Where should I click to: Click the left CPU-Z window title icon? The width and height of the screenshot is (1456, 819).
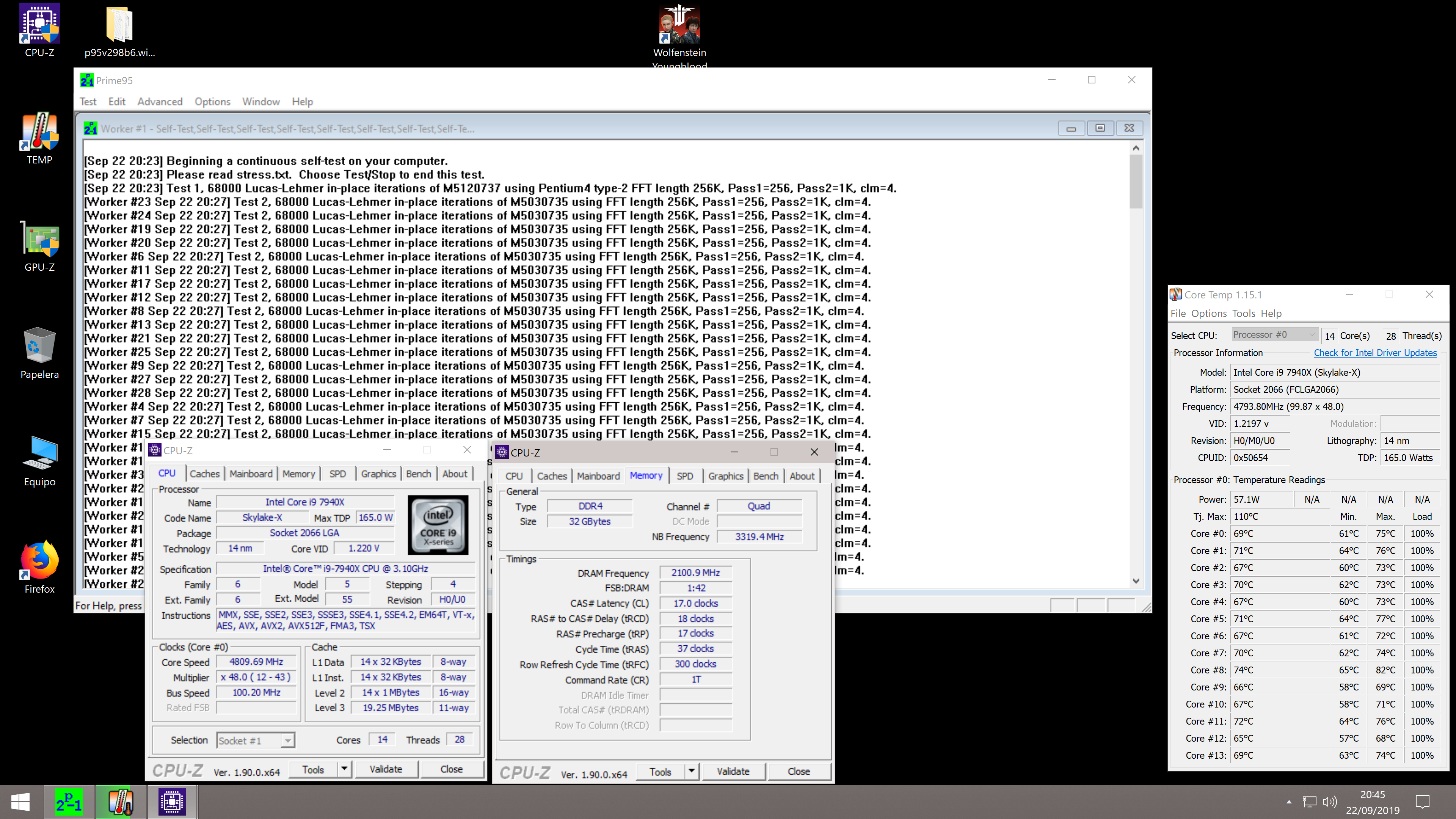point(154,450)
